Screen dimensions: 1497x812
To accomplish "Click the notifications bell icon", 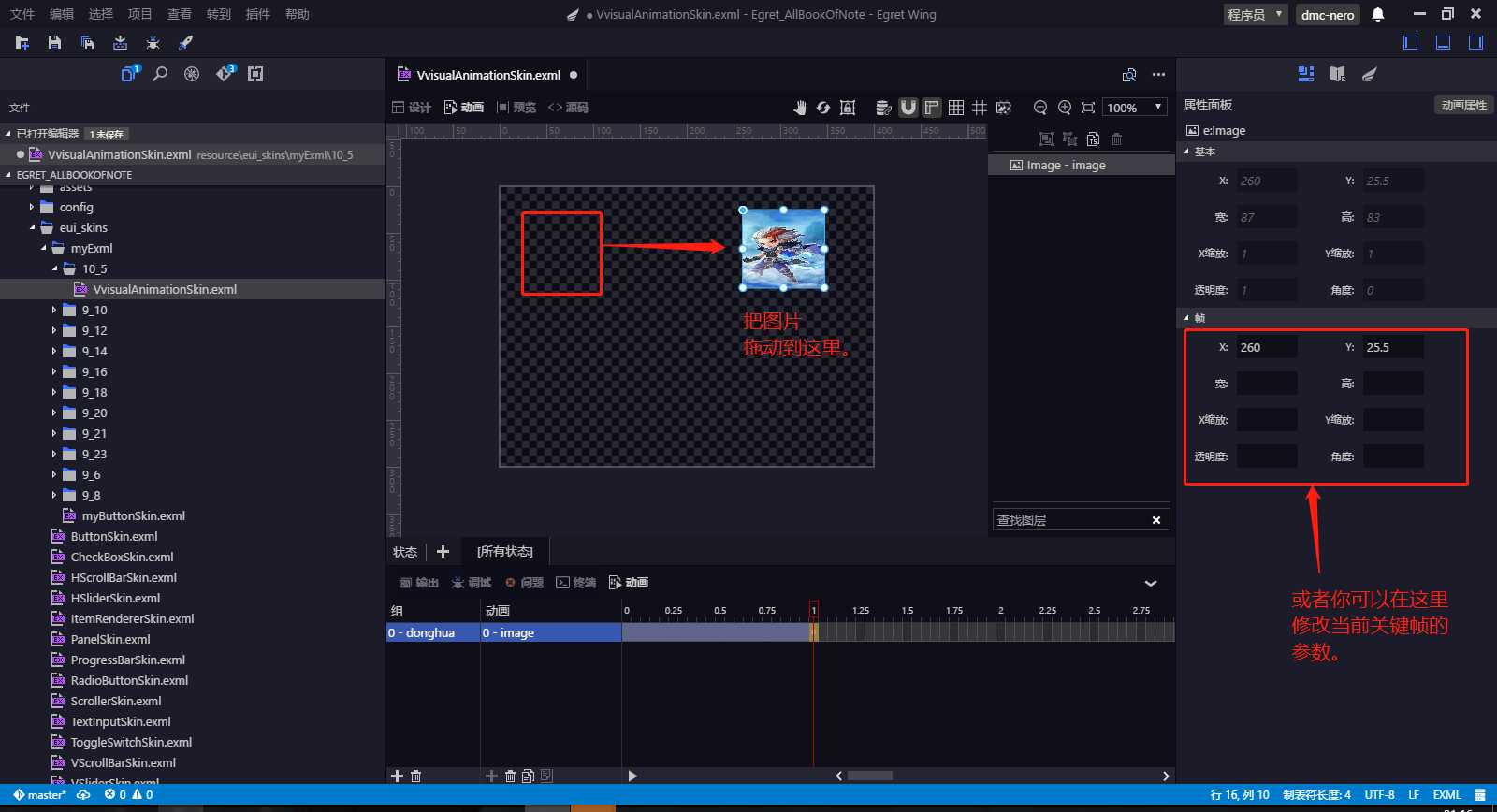I will pyautogui.click(x=1378, y=14).
